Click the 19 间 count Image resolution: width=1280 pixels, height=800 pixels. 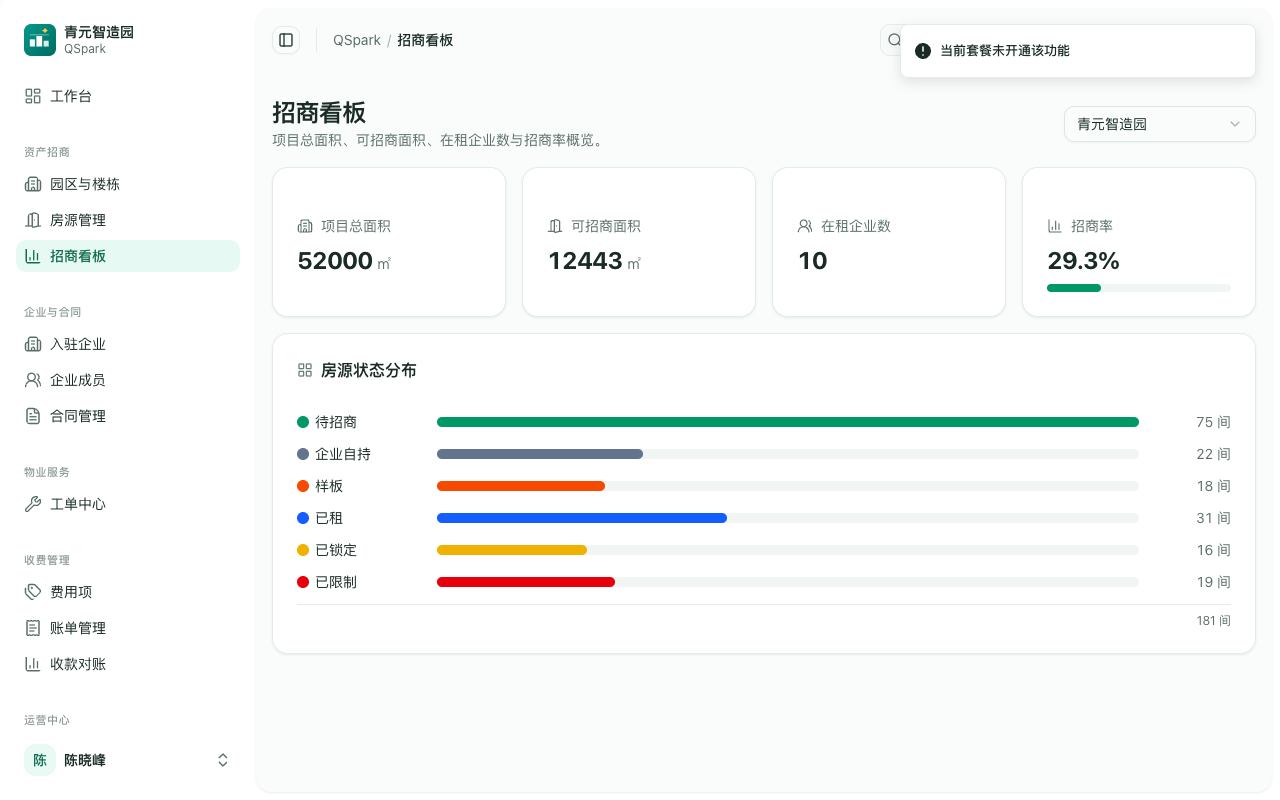pyautogui.click(x=1213, y=582)
